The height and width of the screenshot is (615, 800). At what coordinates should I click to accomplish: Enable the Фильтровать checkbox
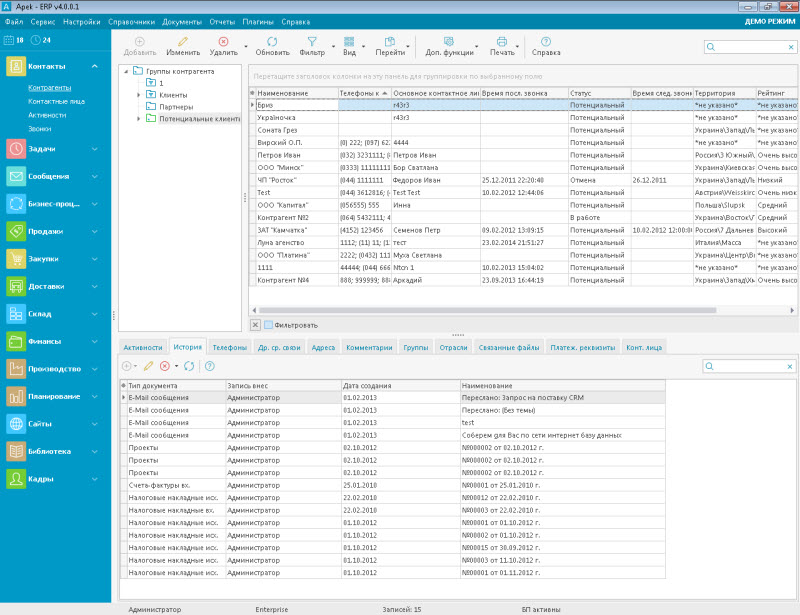pos(269,325)
